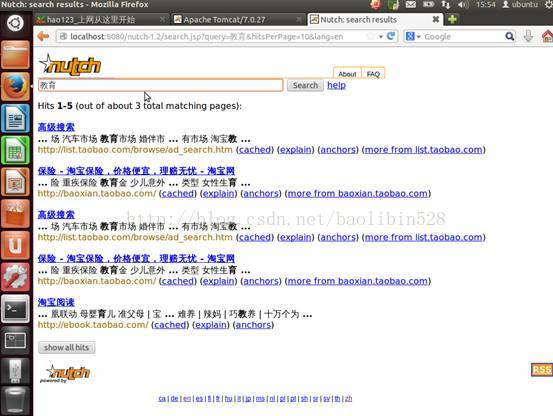
Task: Switch language to de in footer
Action: (174, 398)
